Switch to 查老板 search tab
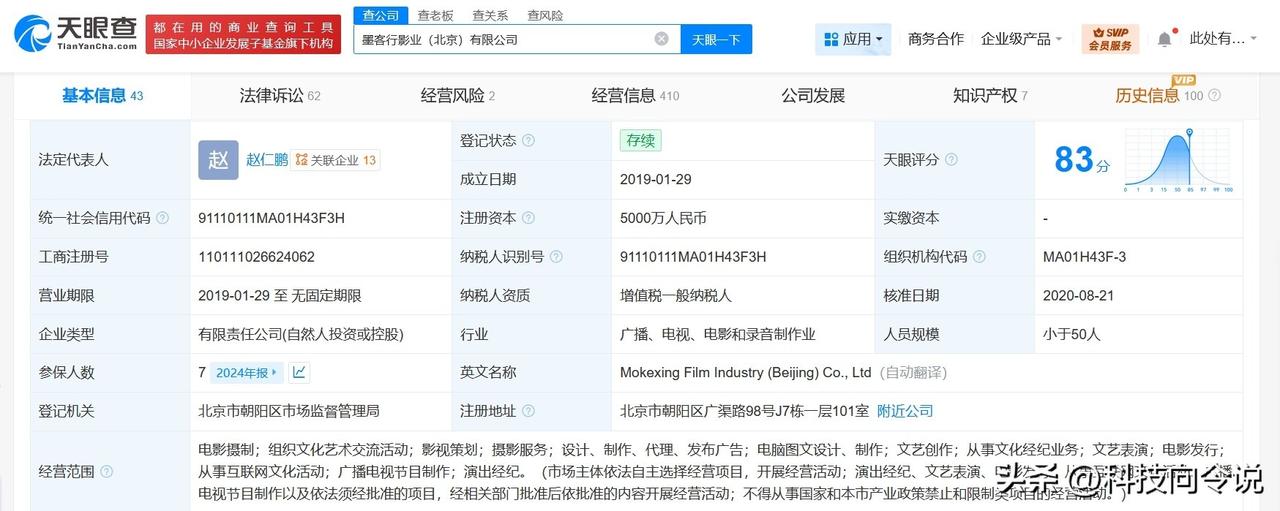The image size is (1280, 511). tap(435, 15)
